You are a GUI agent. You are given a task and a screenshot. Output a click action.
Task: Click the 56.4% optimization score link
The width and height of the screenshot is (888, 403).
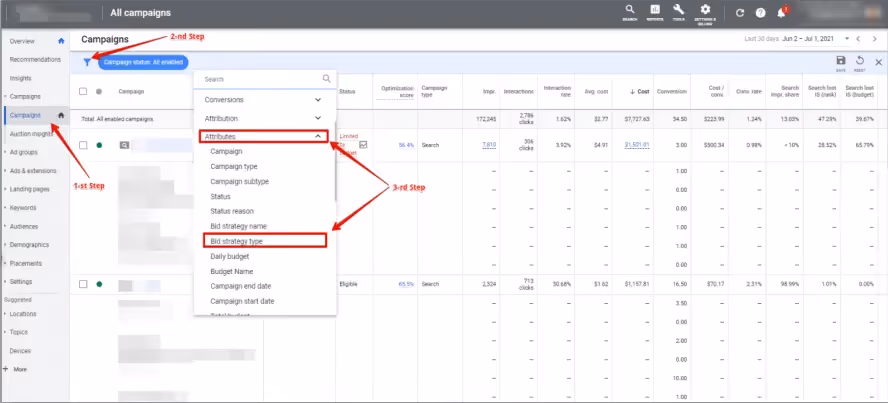pos(406,145)
